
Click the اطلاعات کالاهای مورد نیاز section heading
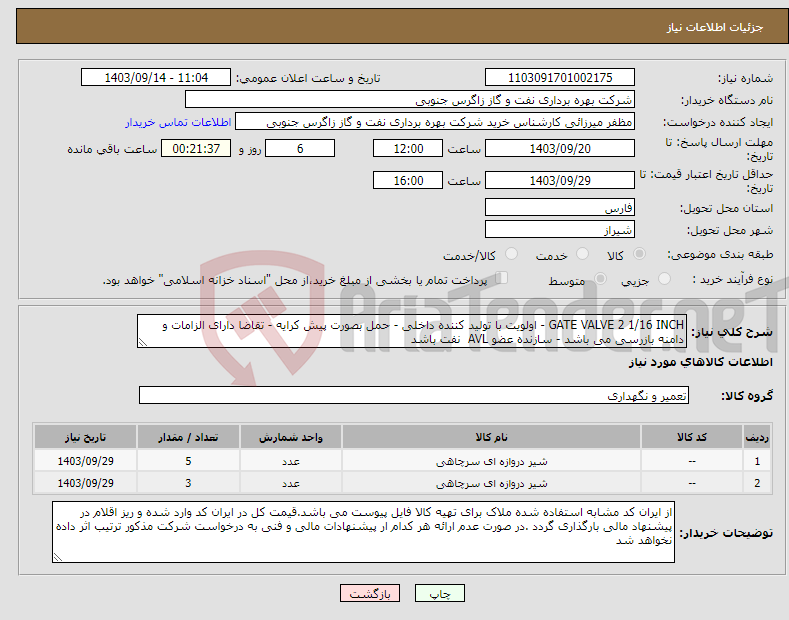(700, 362)
